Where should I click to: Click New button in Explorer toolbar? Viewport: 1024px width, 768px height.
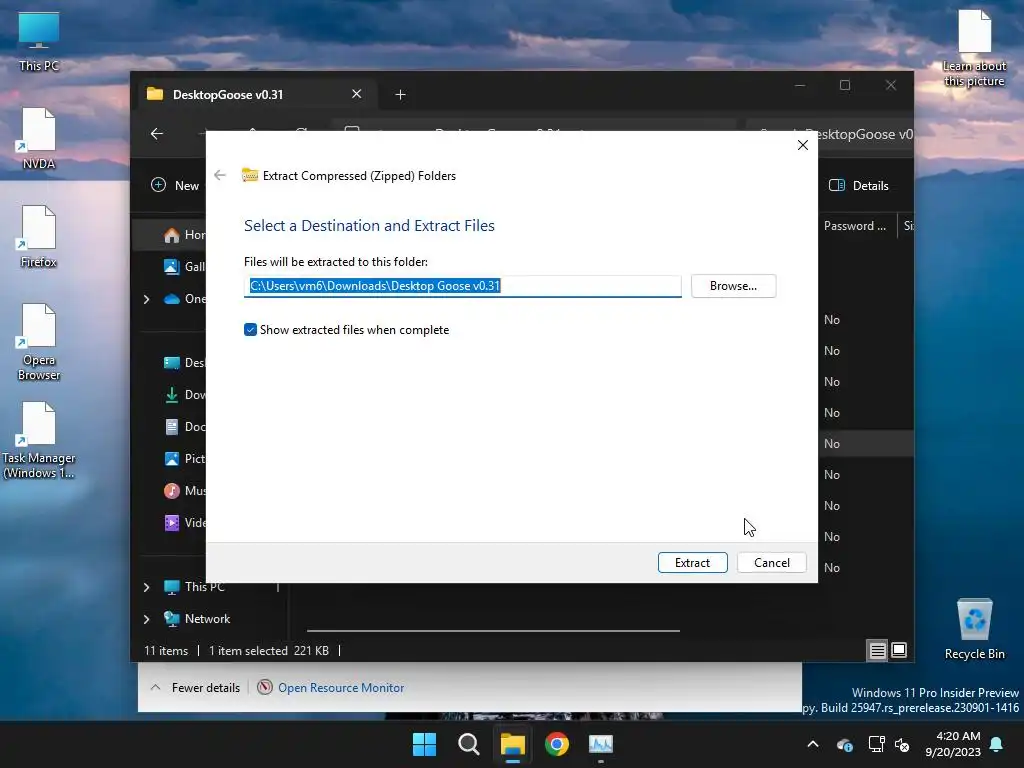175,185
